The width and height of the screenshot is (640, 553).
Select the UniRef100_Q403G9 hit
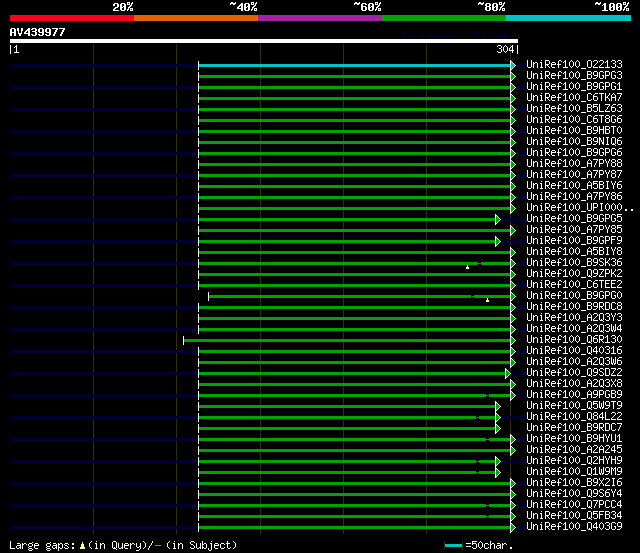coord(574,527)
